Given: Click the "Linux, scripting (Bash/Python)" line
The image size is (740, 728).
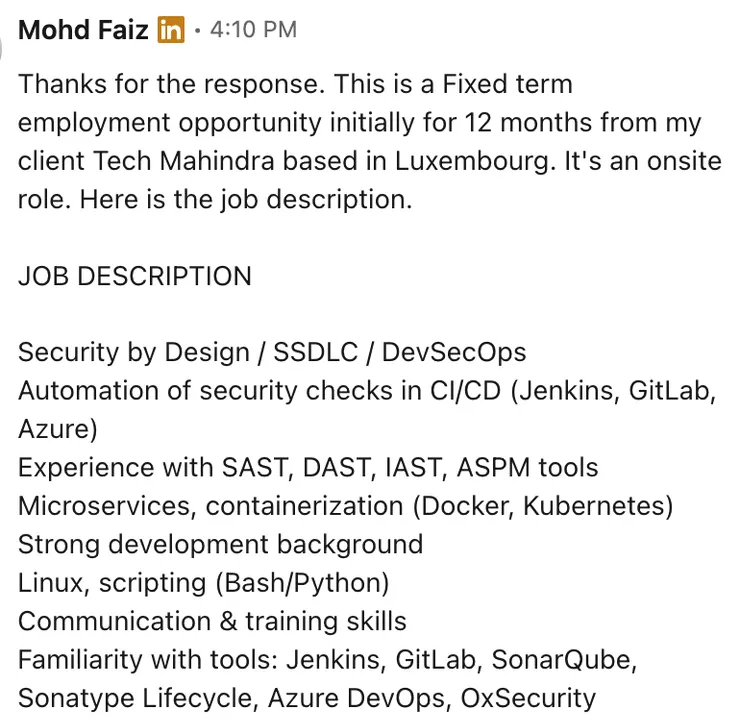Looking at the screenshot, I should (x=203, y=582).
